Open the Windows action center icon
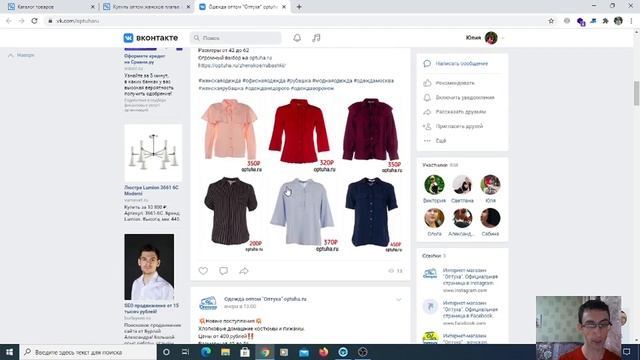640x360 pixels. [627, 352]
